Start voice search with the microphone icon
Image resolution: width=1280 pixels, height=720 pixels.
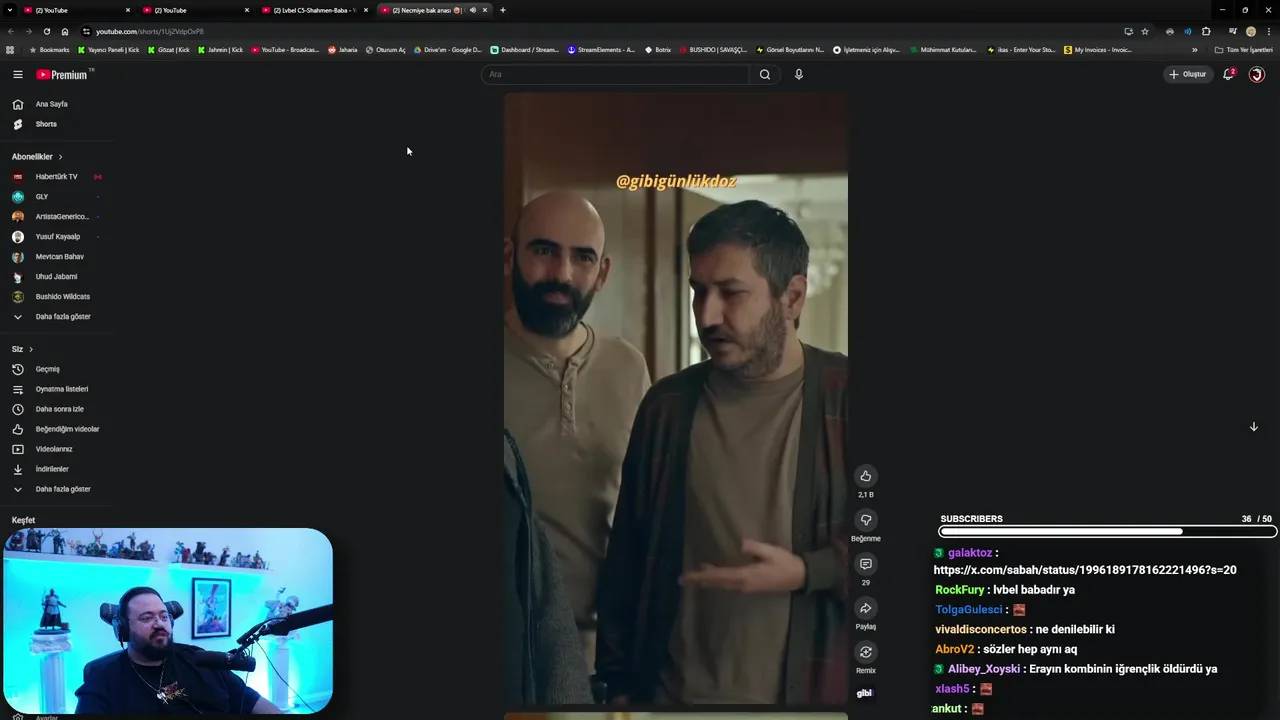798,74
